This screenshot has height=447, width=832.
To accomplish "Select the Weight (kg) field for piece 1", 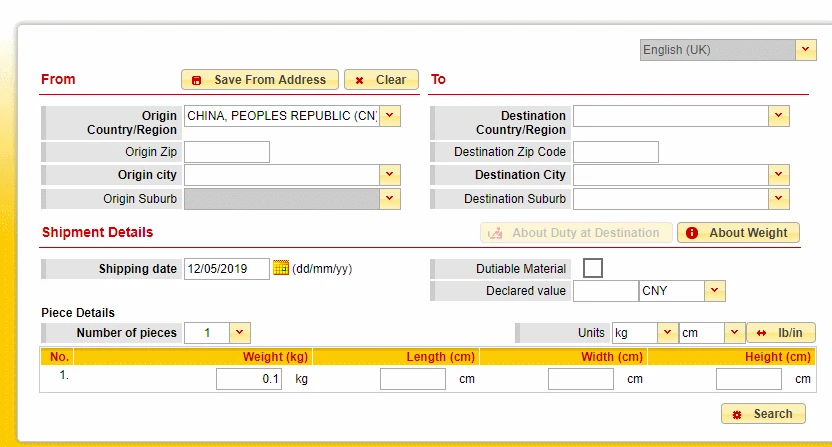I will click(249, 379).
